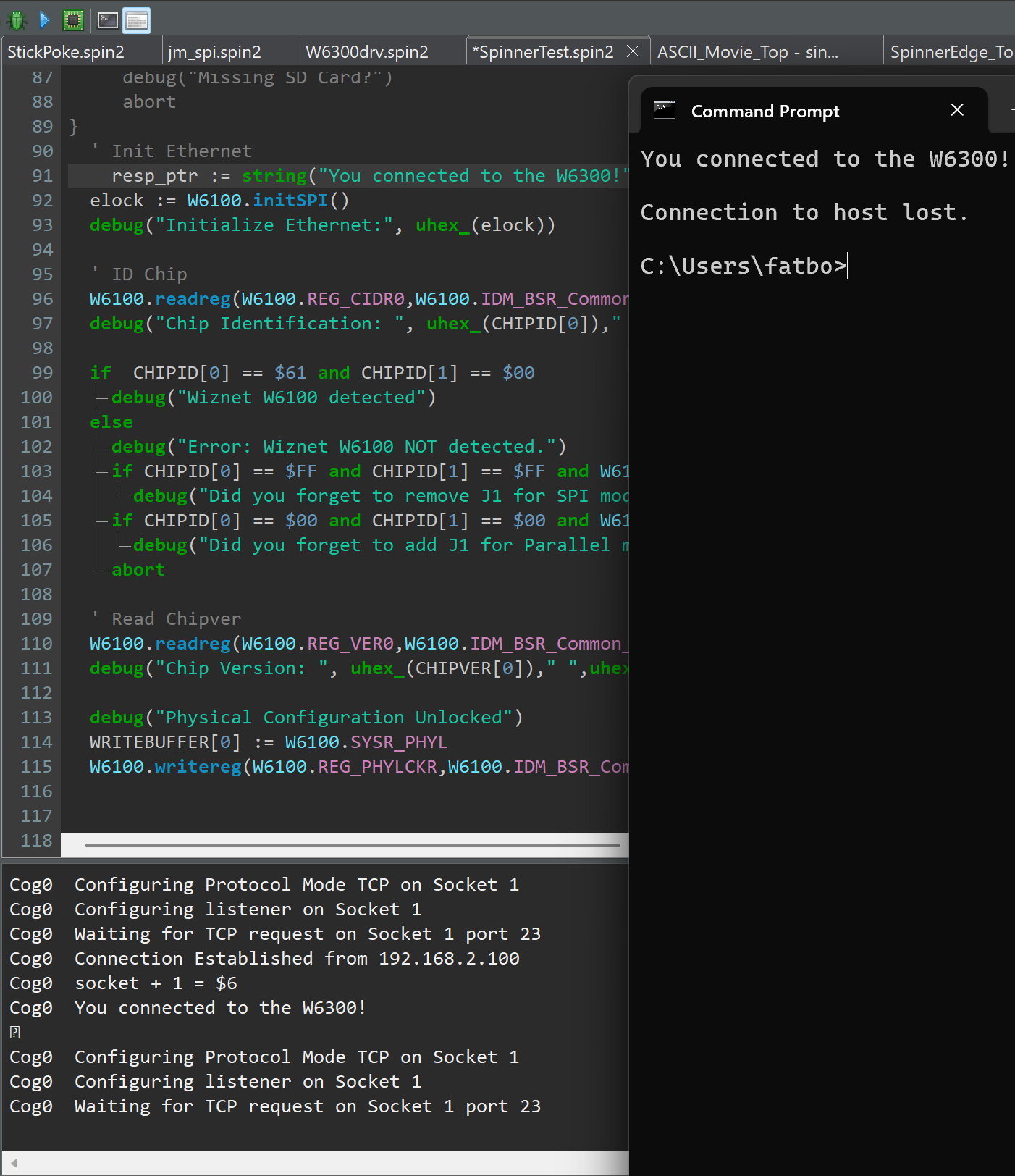Click the C:\Users\fatbo> prompt line
The width and height of the screenshot is (1015, 1176).
tap(743, 266)
